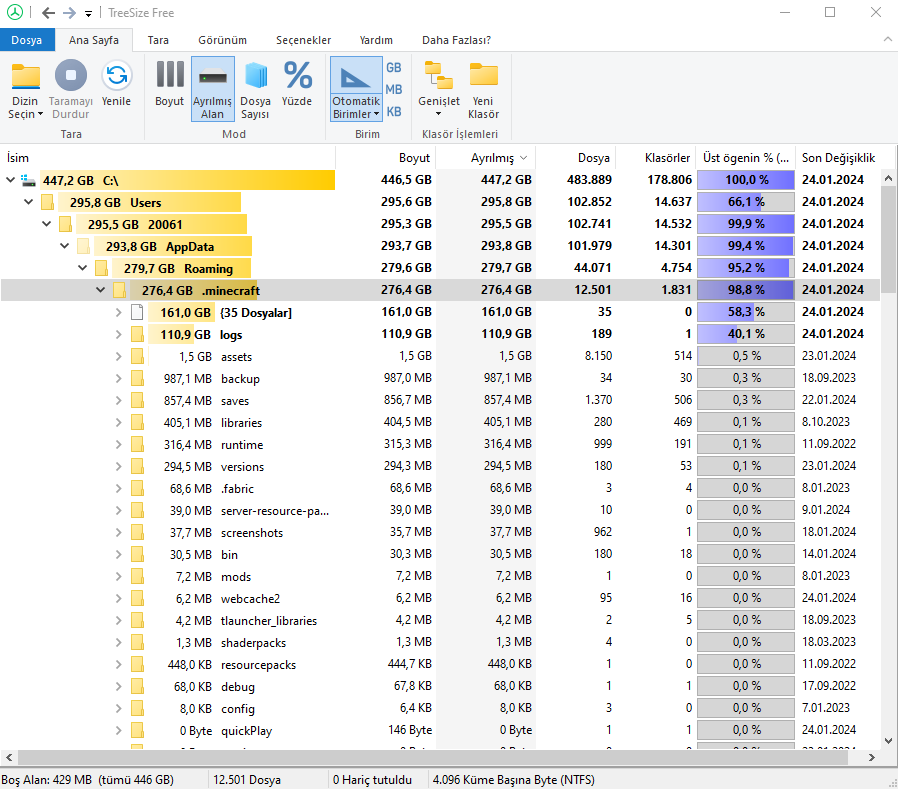
Task: Click the Yenile refresh icon
Action: point(116,76)
